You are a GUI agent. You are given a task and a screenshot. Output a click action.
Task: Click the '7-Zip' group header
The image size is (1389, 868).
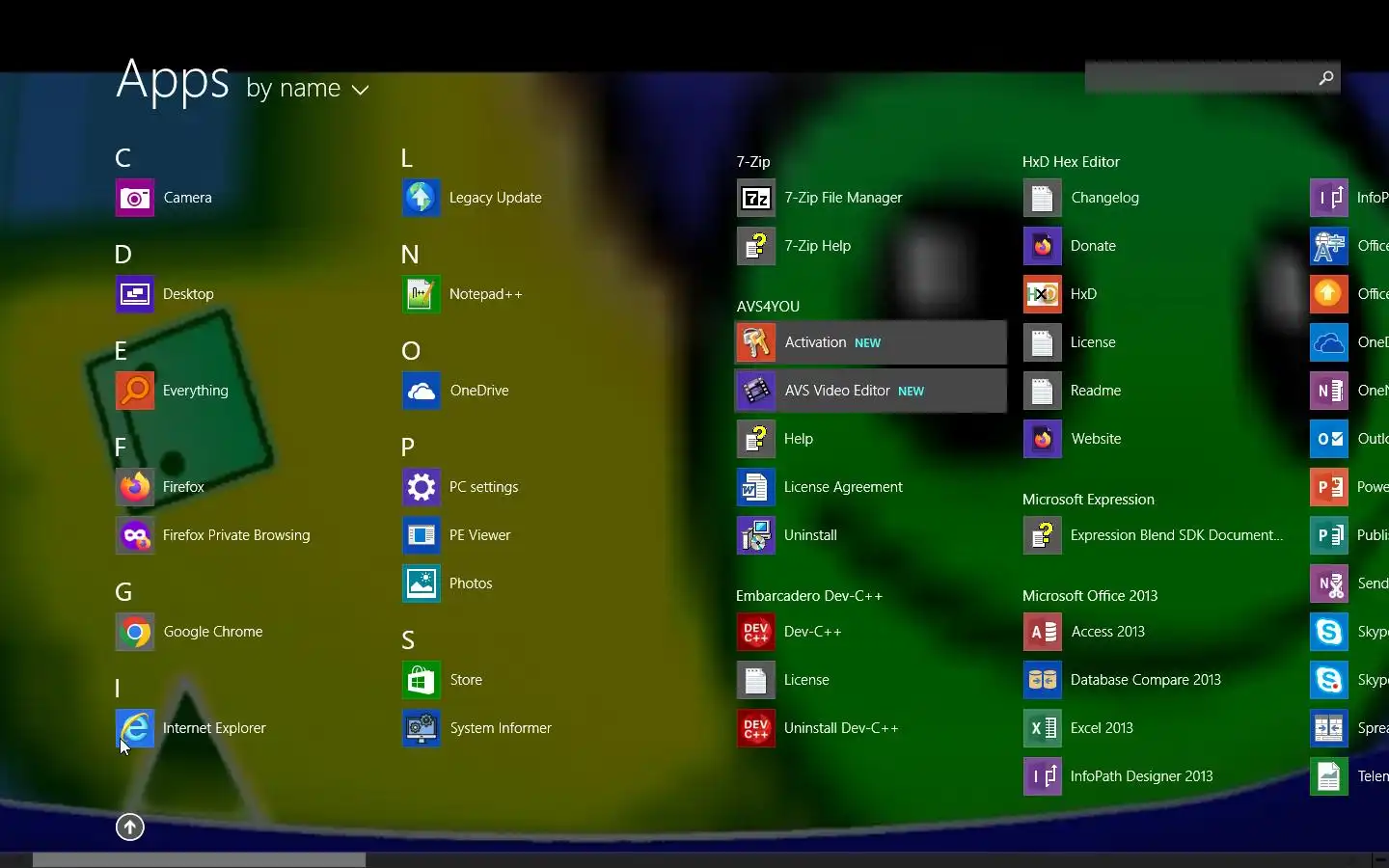753,162
